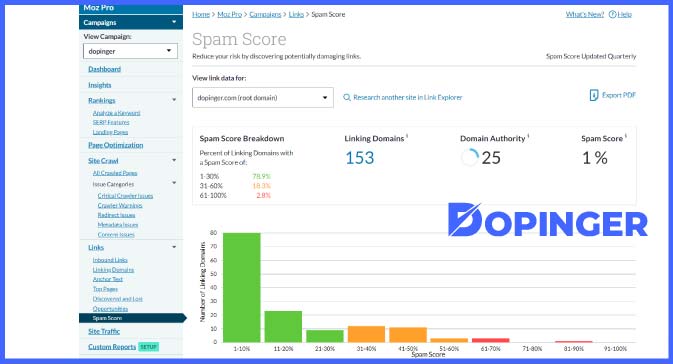
Task: Open Insights in the sidebar
Action: point(100,85)
